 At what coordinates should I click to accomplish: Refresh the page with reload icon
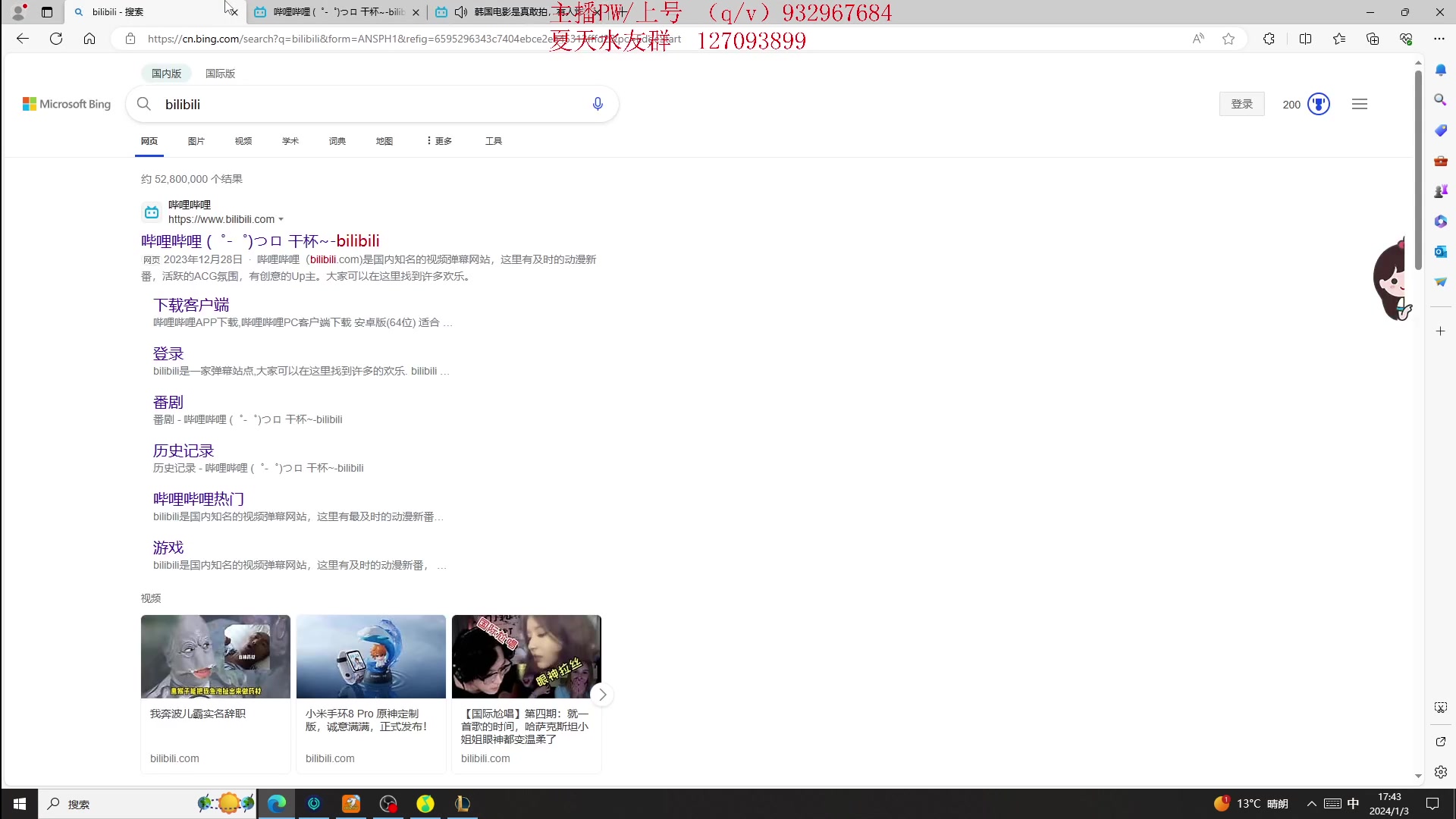coord(56,39)
